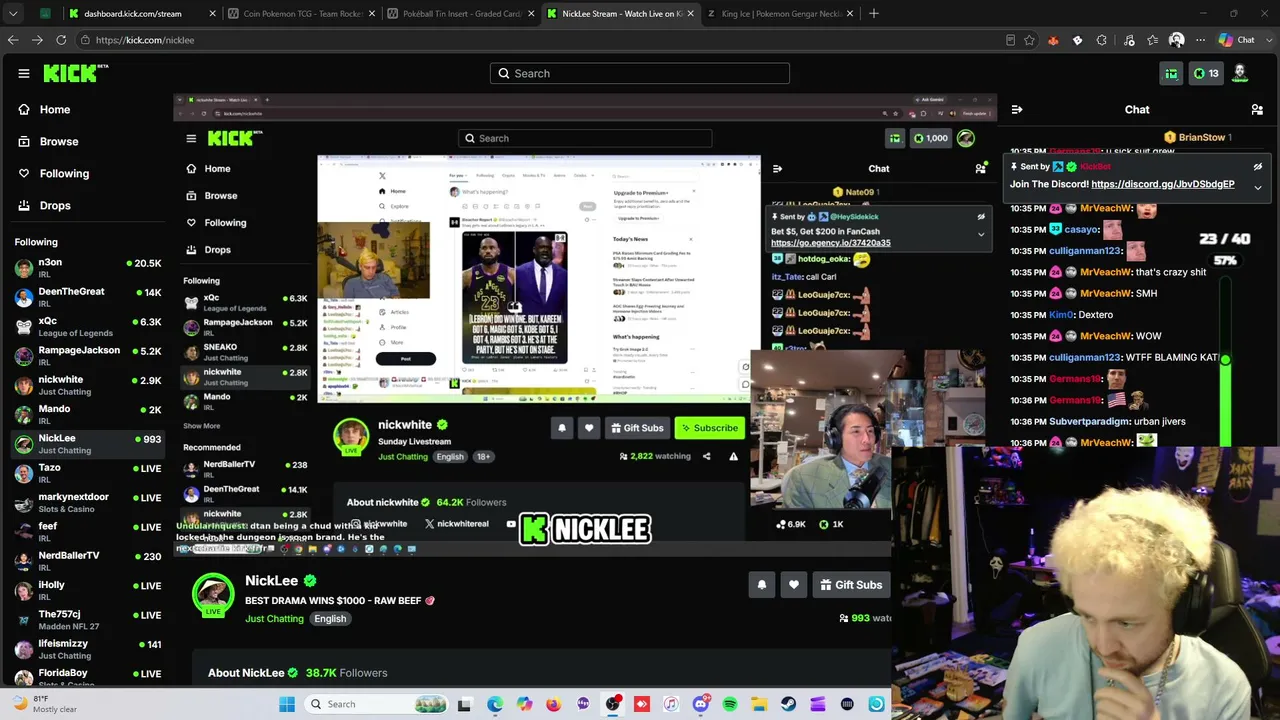Open NerdBallerTV's channel in the sidebar
The image size is (1280, 720).
(86, 561)
